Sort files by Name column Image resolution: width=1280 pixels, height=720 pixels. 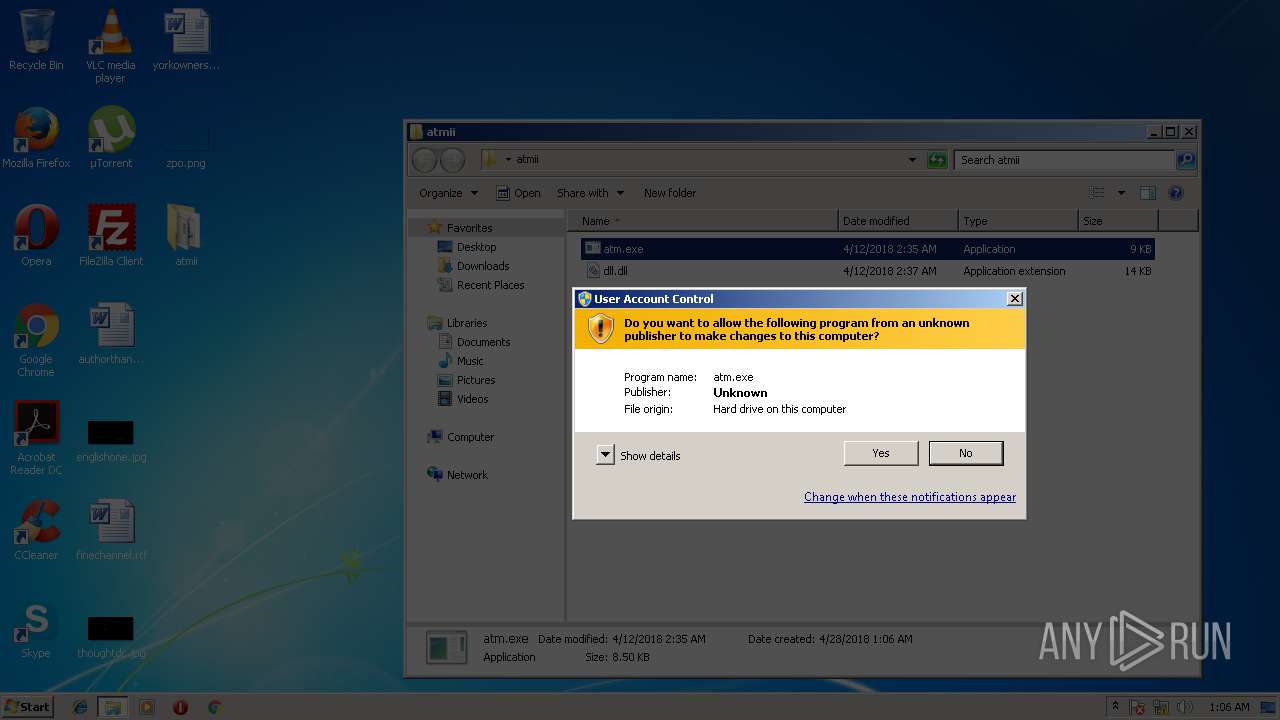[703, 221]
